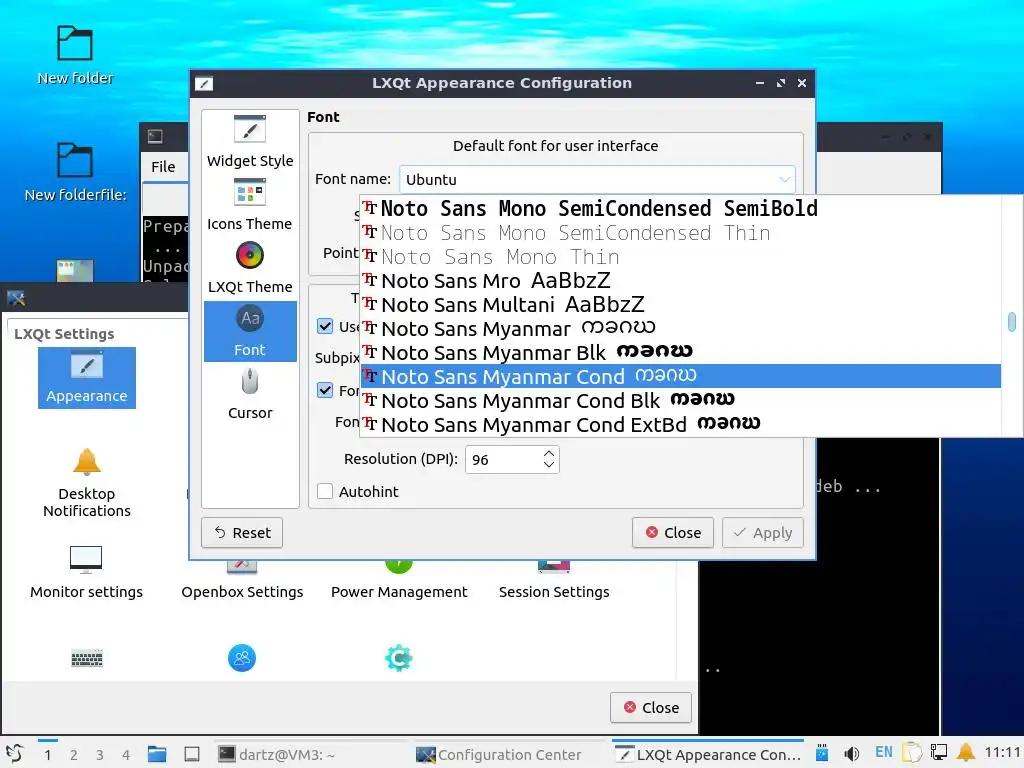The height and width of the screenshot is (768, 1024).
Task: Open File menu in terminal window
Action: (x=163, y=167)
